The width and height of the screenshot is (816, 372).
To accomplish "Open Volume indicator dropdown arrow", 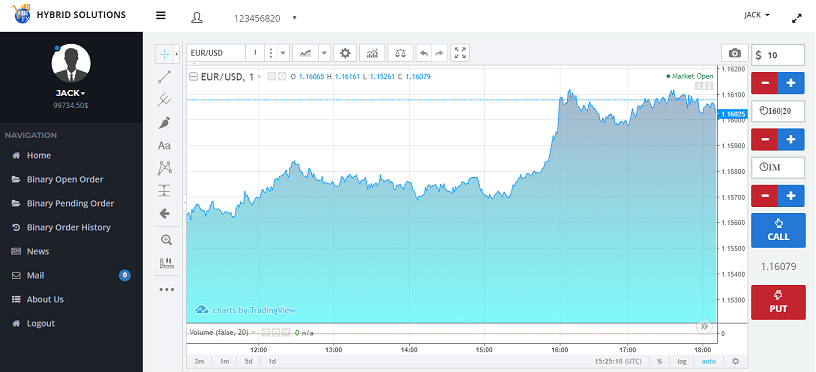I will coord(253,332).
